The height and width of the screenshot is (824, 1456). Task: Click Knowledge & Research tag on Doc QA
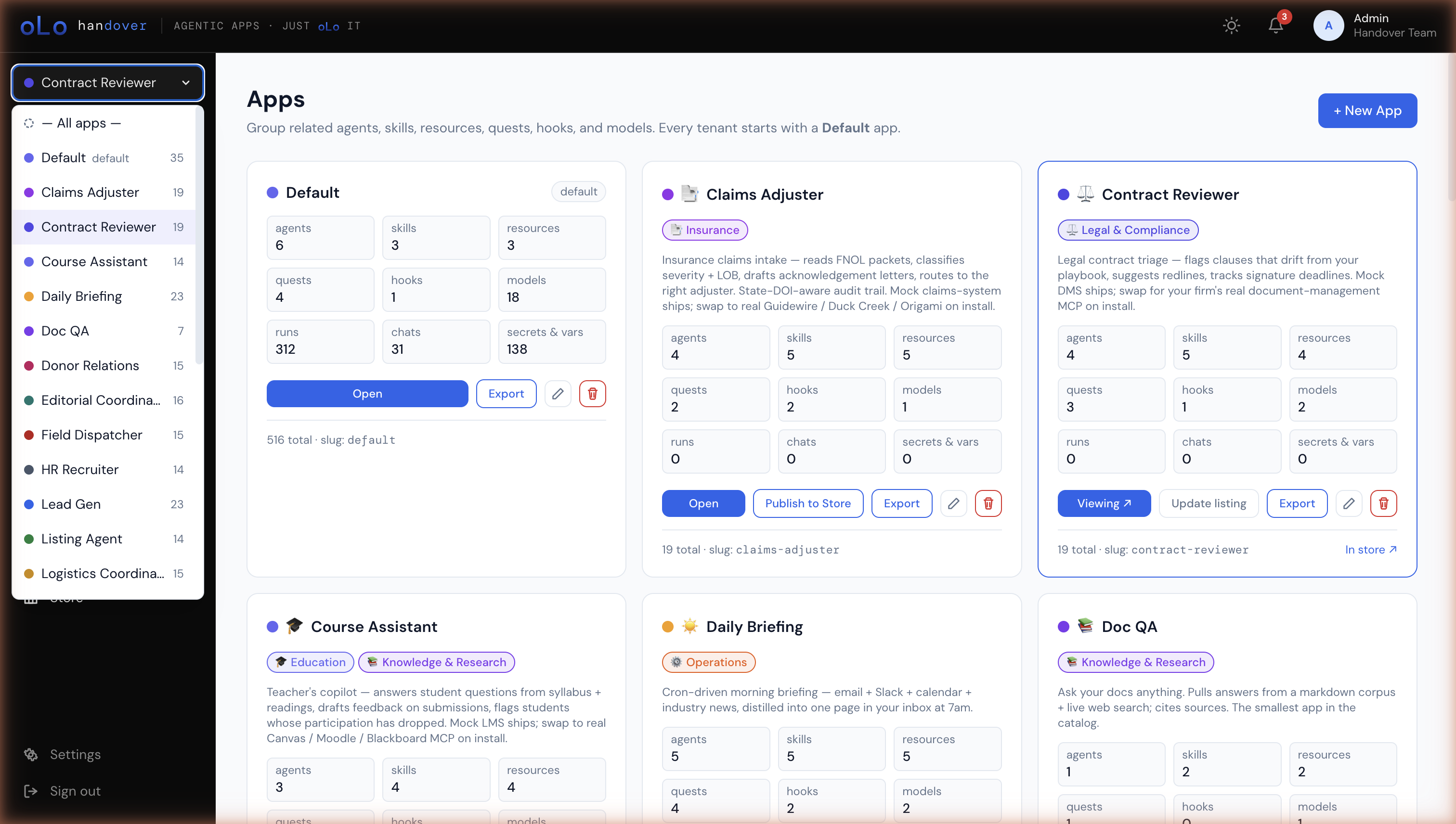[x=1136, y=662]
